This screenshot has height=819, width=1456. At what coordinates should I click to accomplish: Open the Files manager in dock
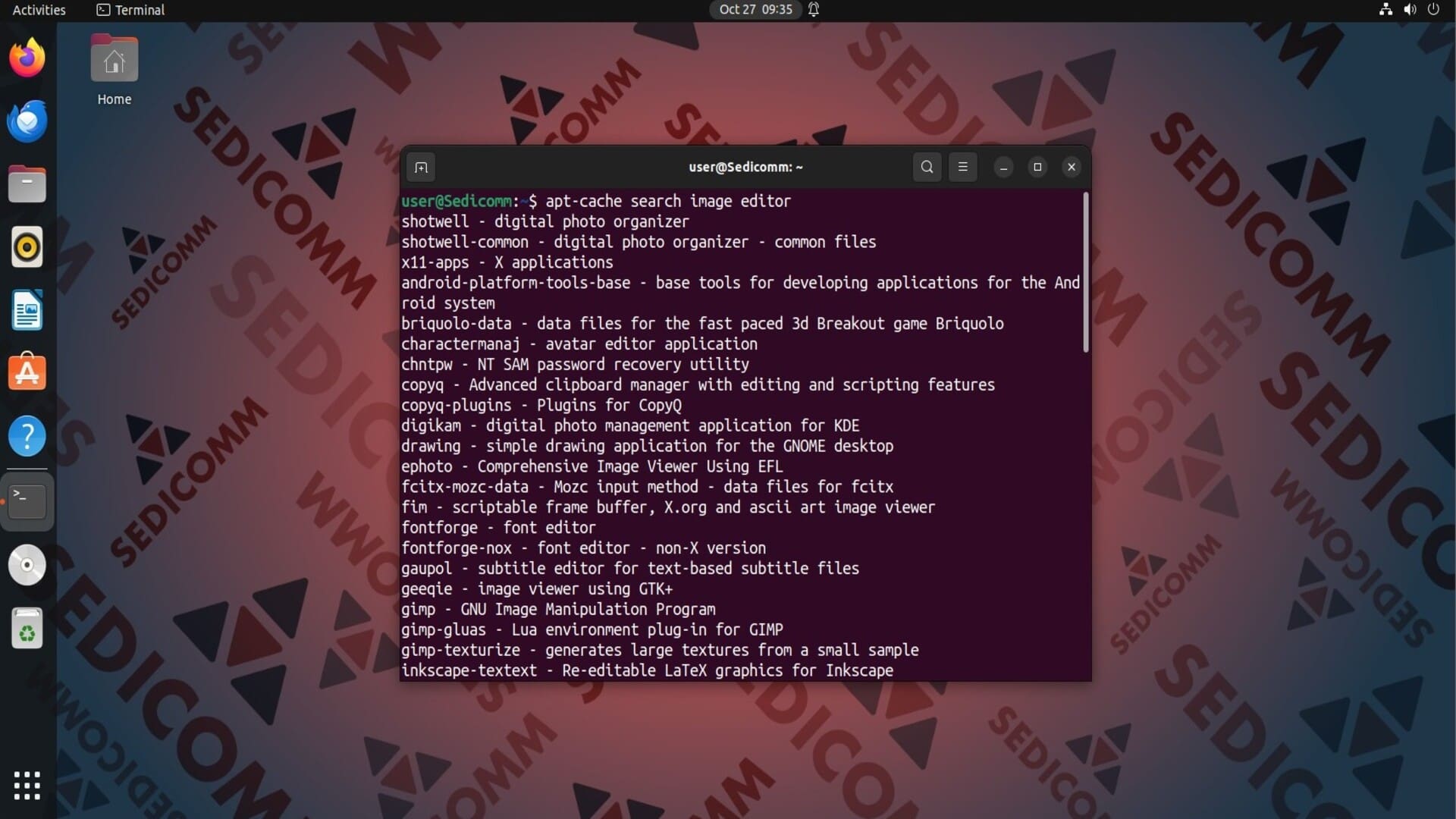tap(27, 184)
